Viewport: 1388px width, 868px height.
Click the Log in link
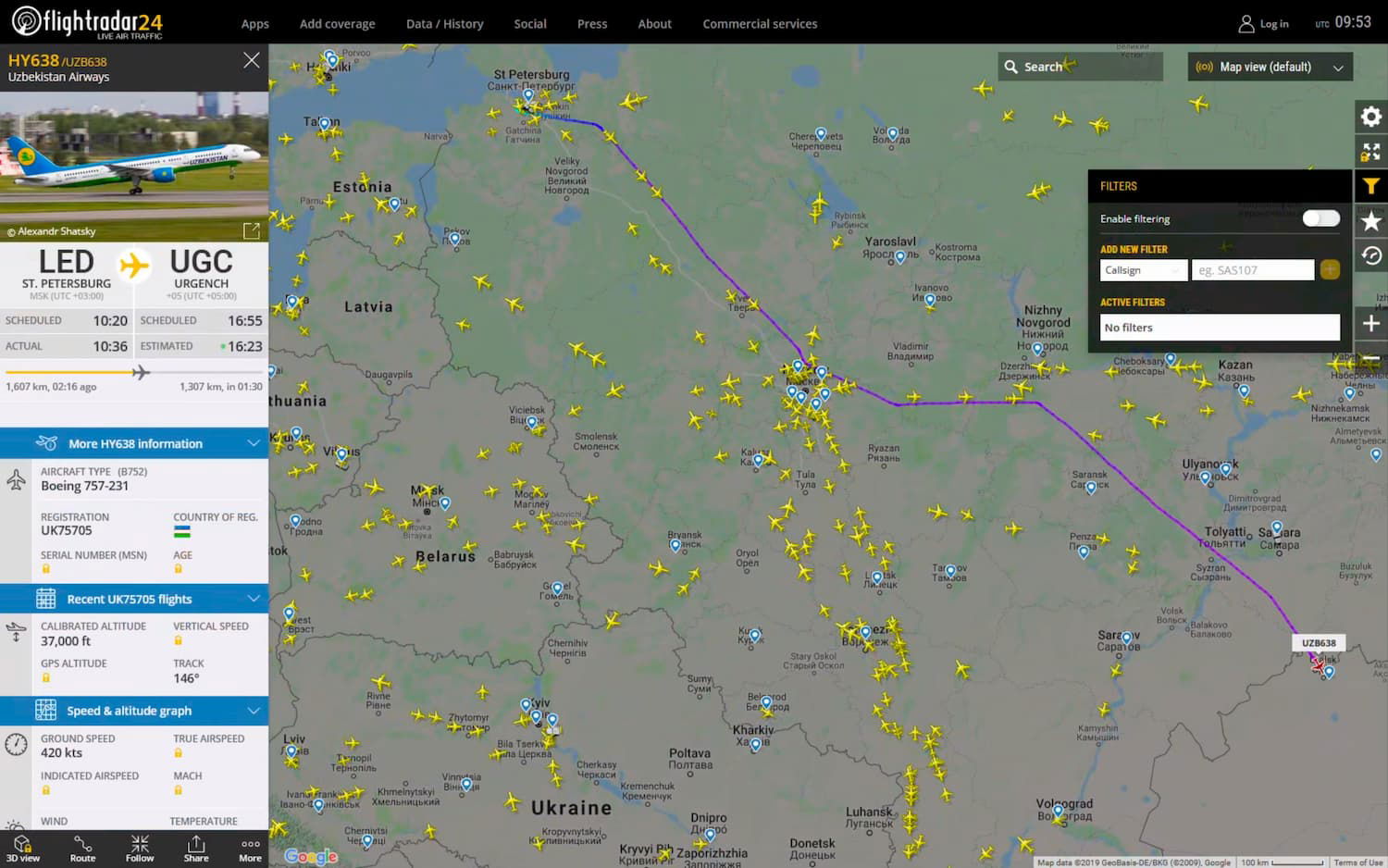[x=1274, y=24]
